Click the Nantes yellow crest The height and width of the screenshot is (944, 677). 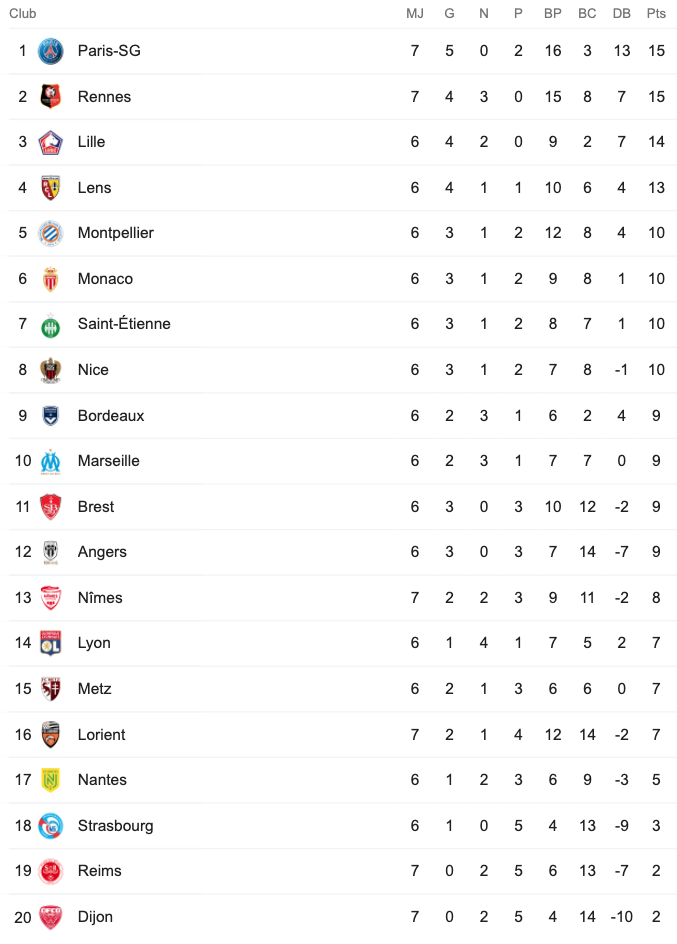[51, 780]
